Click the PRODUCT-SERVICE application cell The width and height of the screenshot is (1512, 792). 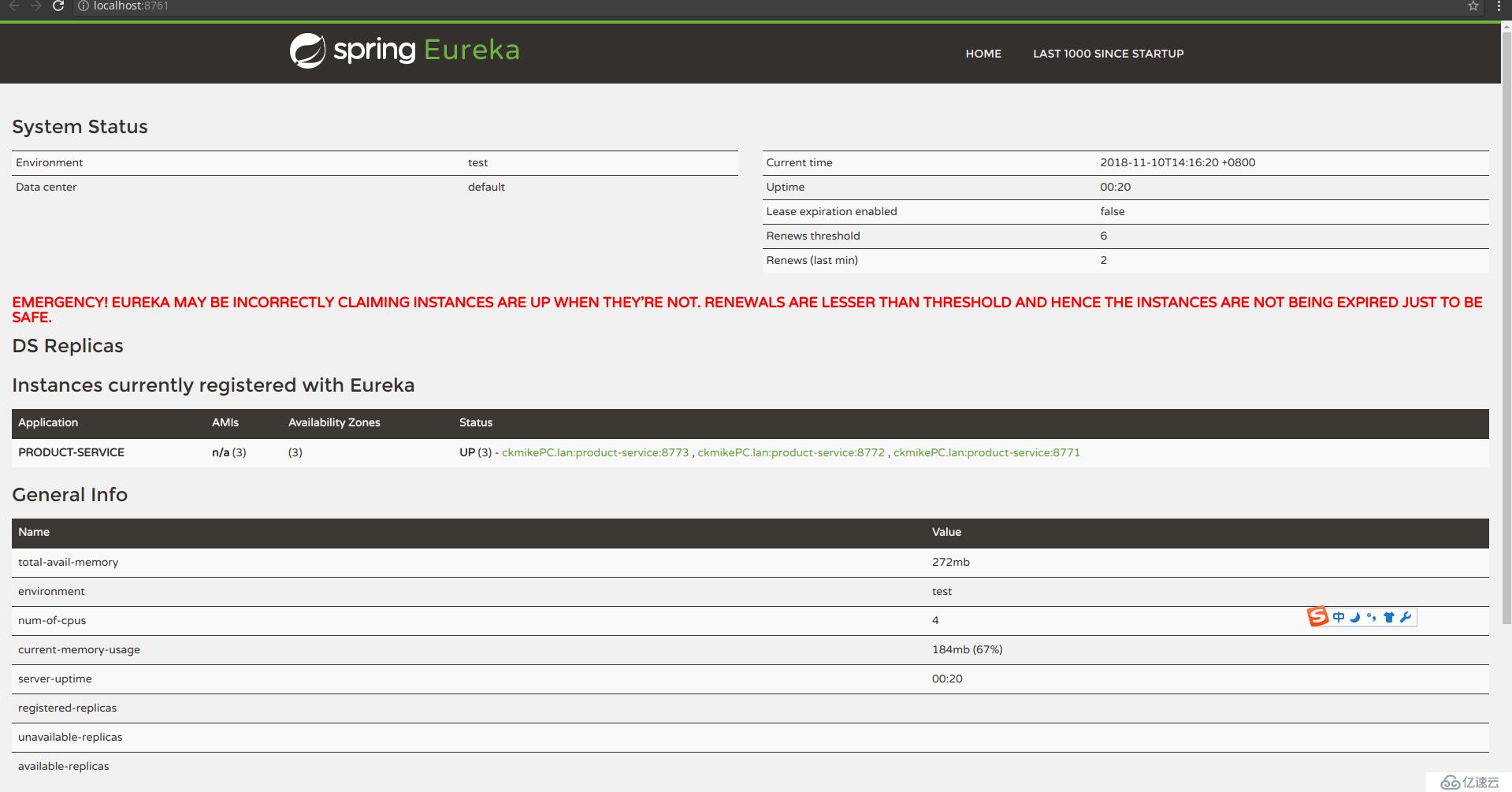point(71,452)
